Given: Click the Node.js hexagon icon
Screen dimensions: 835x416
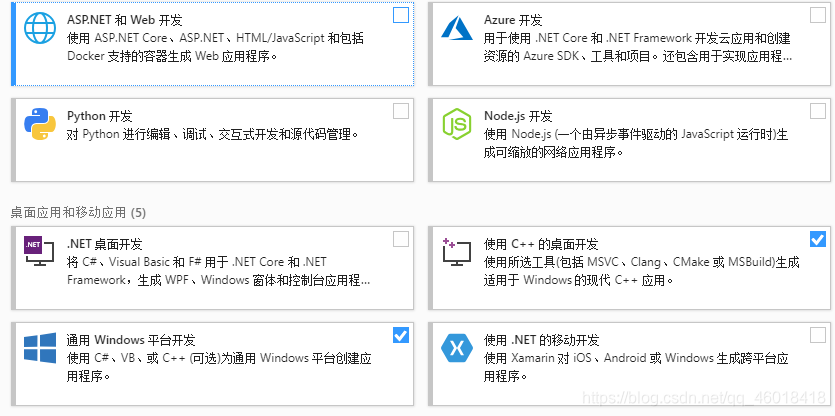Looking at the screenshot, I should coord(457,124).
